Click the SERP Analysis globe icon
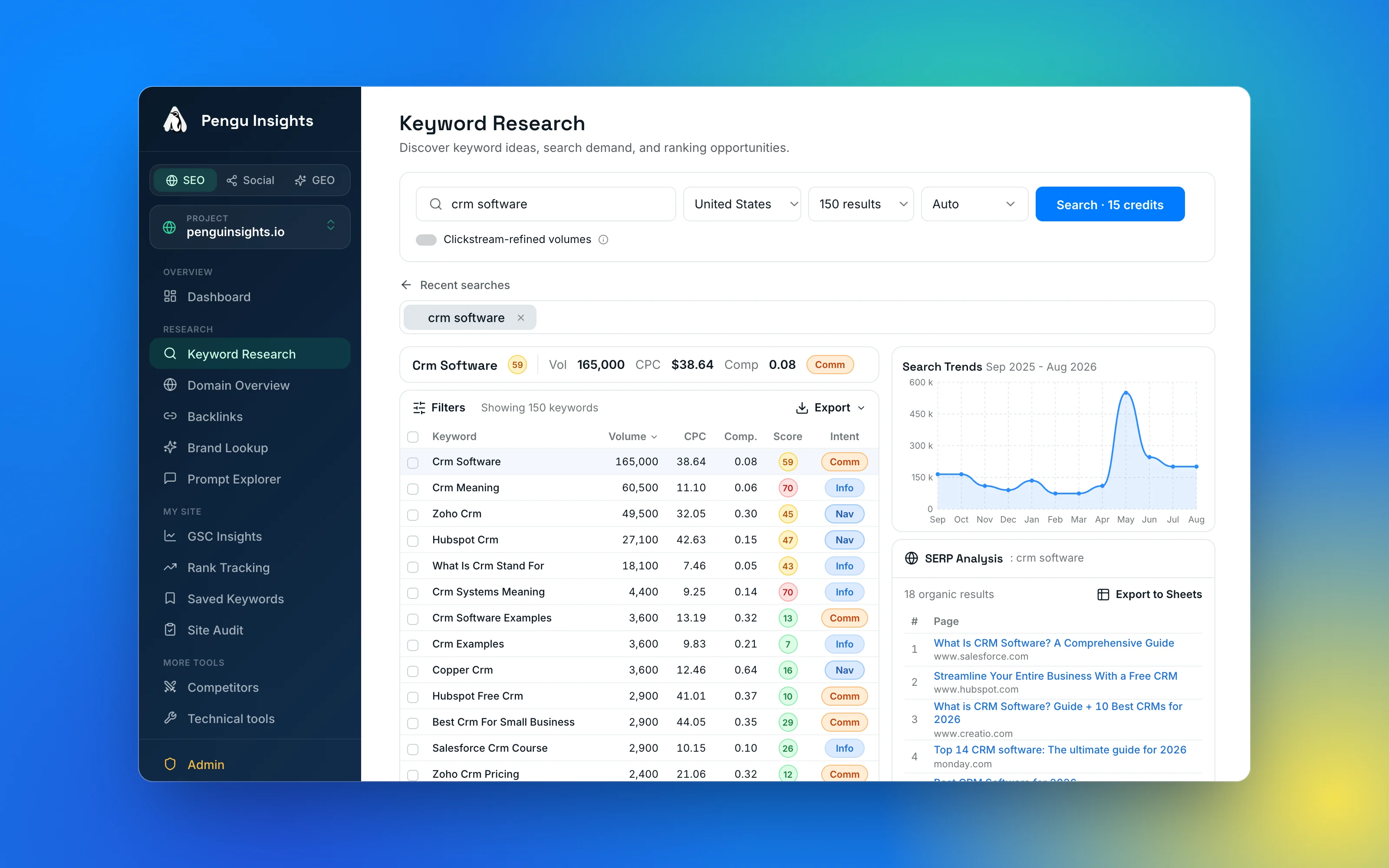The width and height of the screenshot is (1389, 868). click(x=912, y=558)
